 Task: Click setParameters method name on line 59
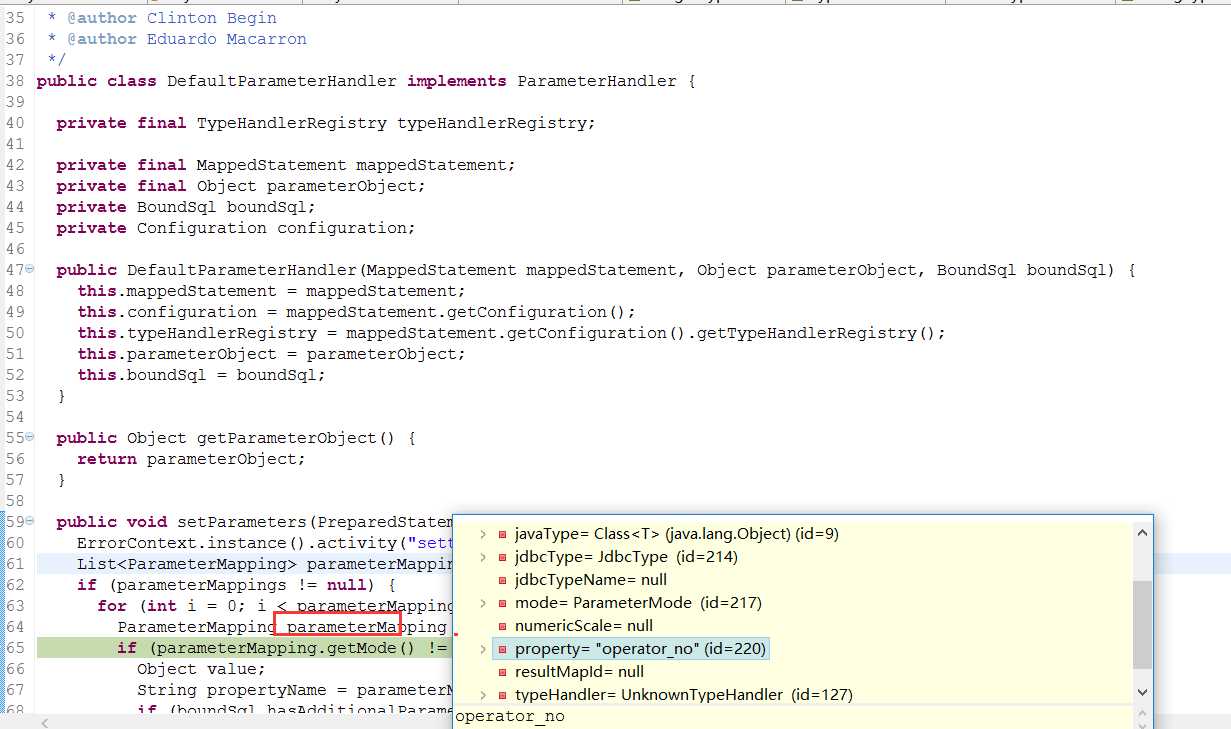(x=241, y=522)
